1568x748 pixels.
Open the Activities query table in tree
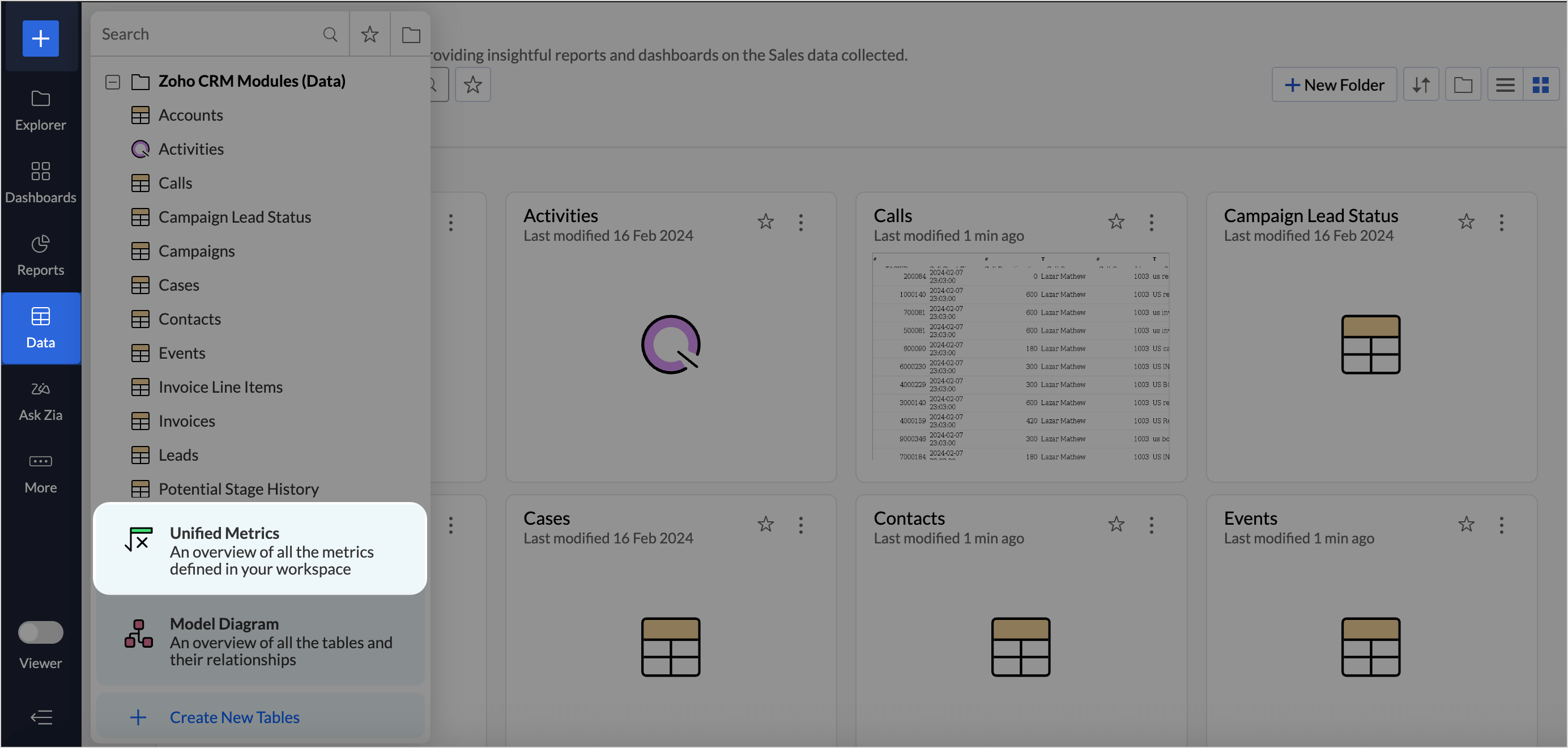190,149
